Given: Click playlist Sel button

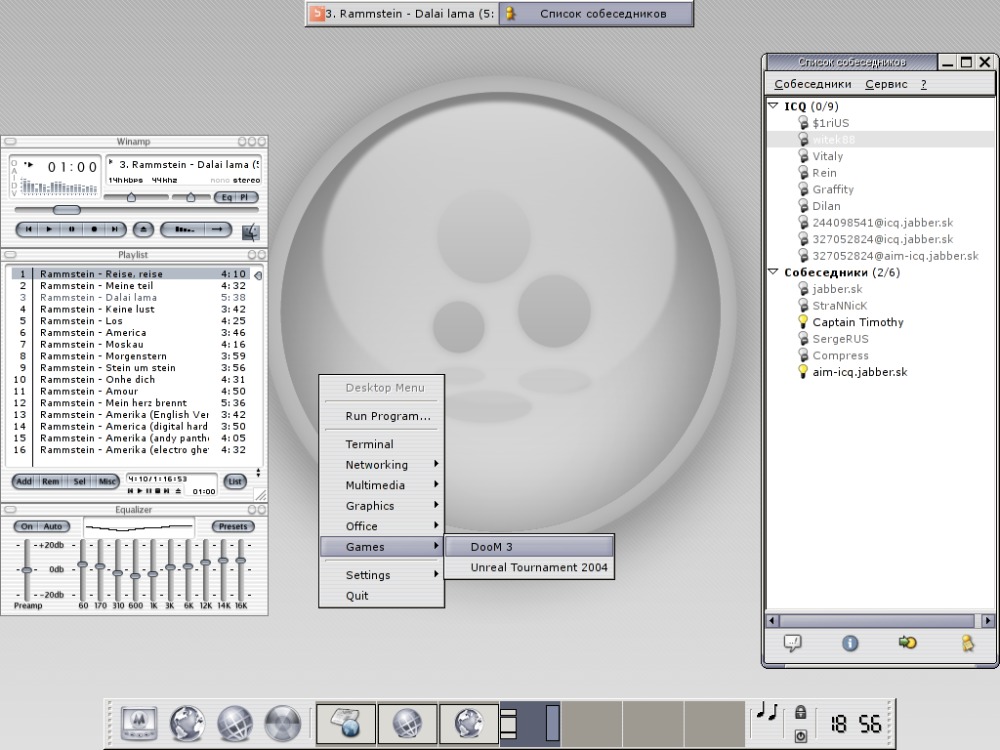Looking at the screenshot, I should coord(79,482).
